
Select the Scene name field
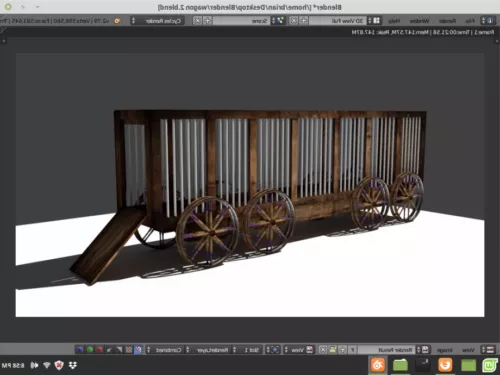(241, 21)
